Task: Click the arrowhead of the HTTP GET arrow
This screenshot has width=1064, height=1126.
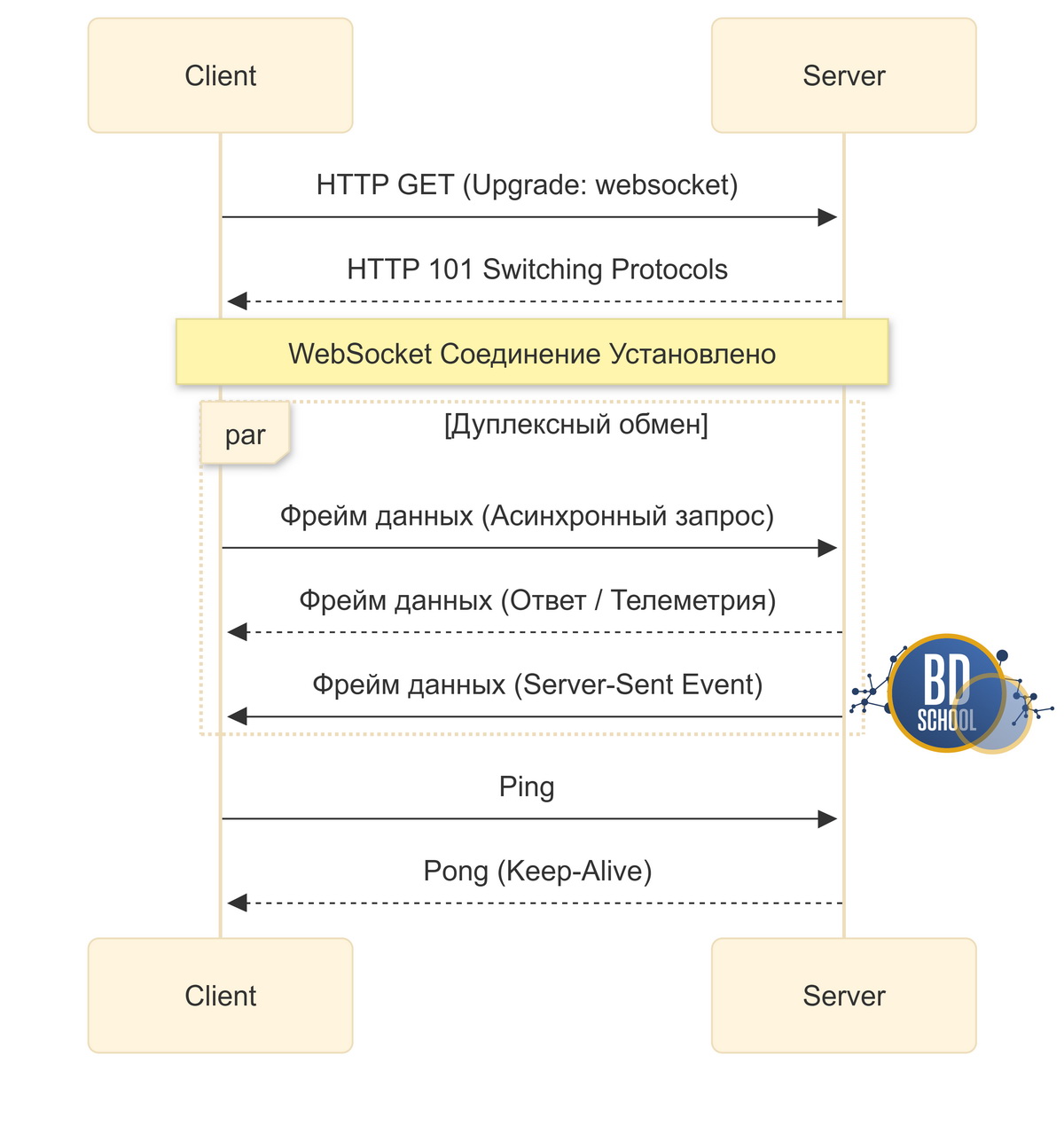Action: tap(827, 217)
